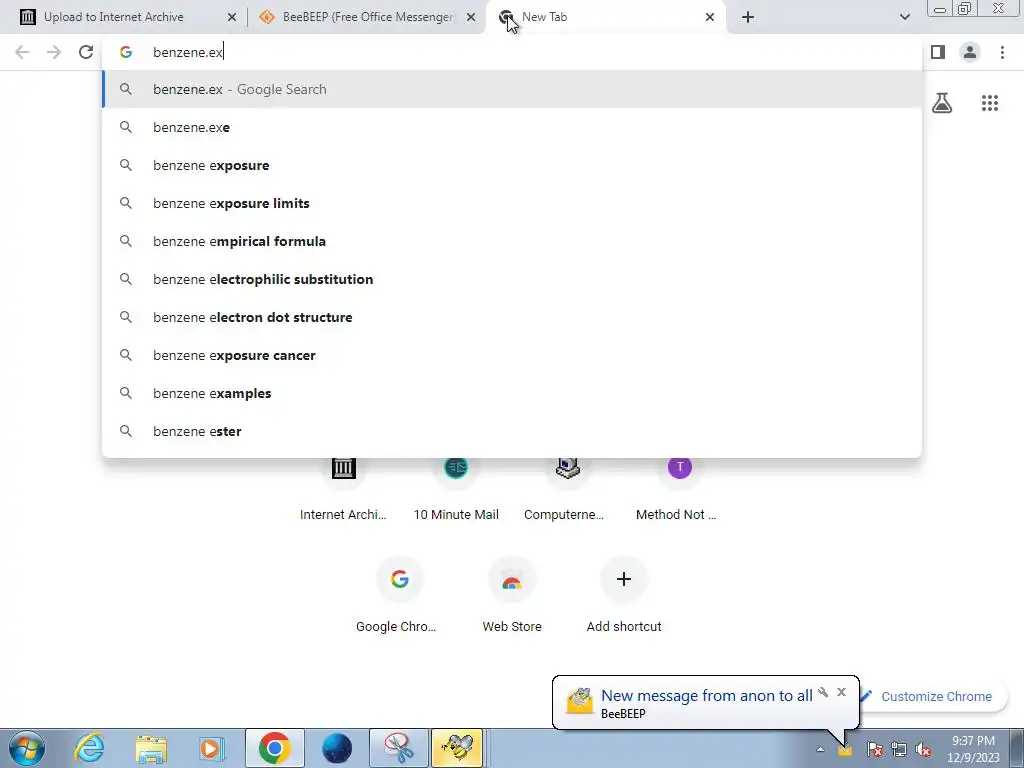Open the Web Store shortcut tile

(511, 593)
